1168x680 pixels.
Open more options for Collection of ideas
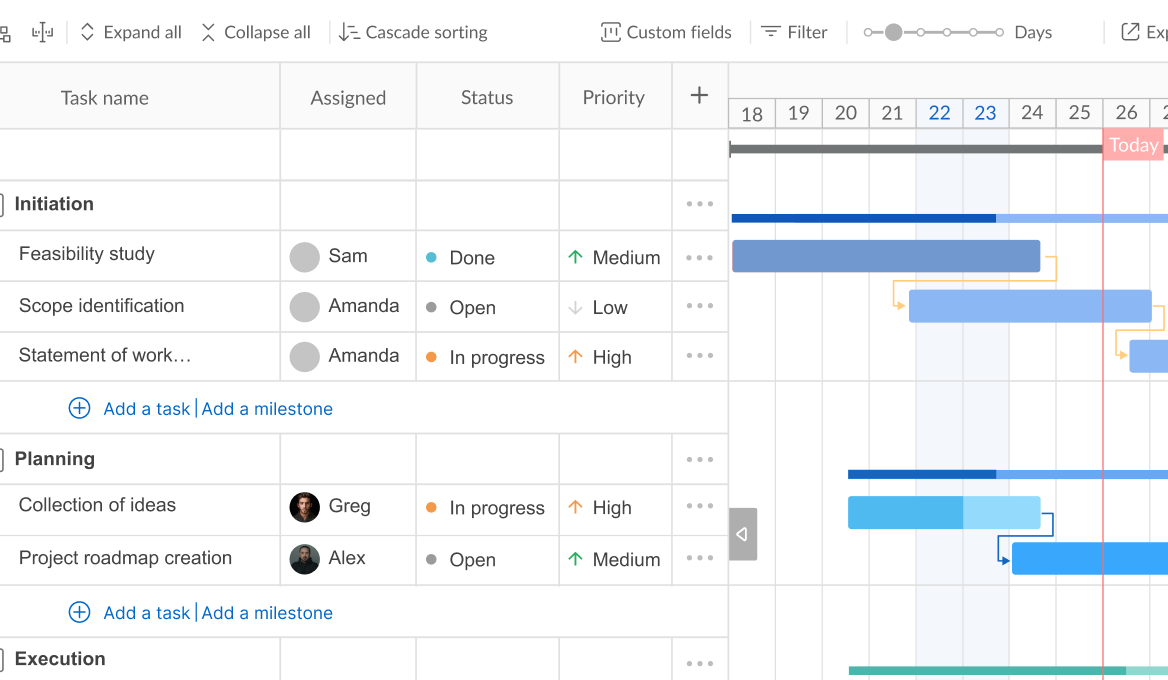(x=699, y=506)
